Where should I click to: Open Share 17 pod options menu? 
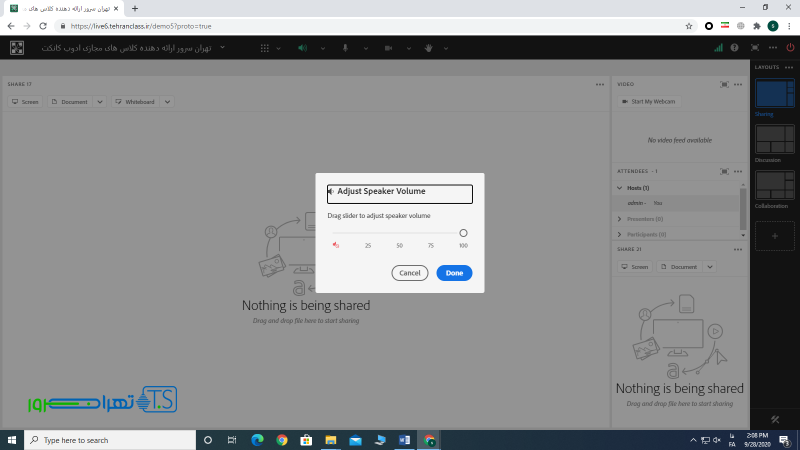[599, 85]
